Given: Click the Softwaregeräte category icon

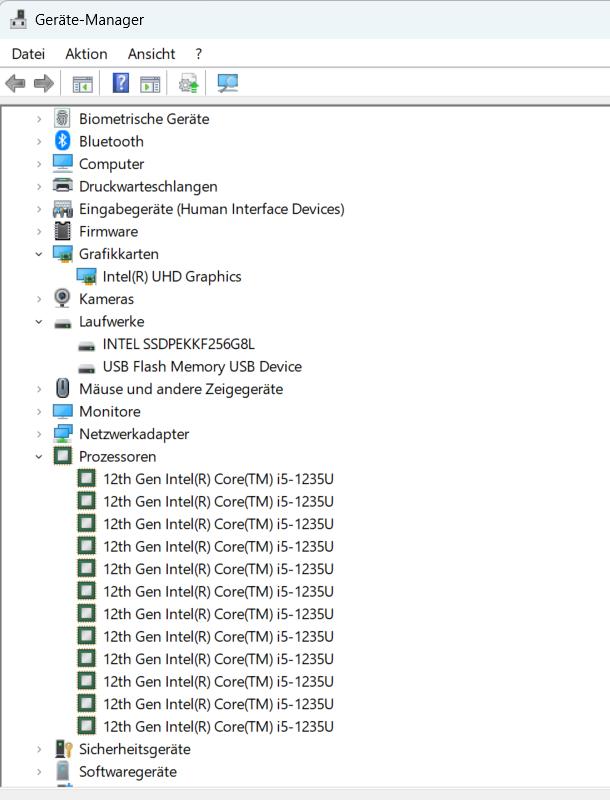Looking at the screenshot, I should (x=62, y=771).
